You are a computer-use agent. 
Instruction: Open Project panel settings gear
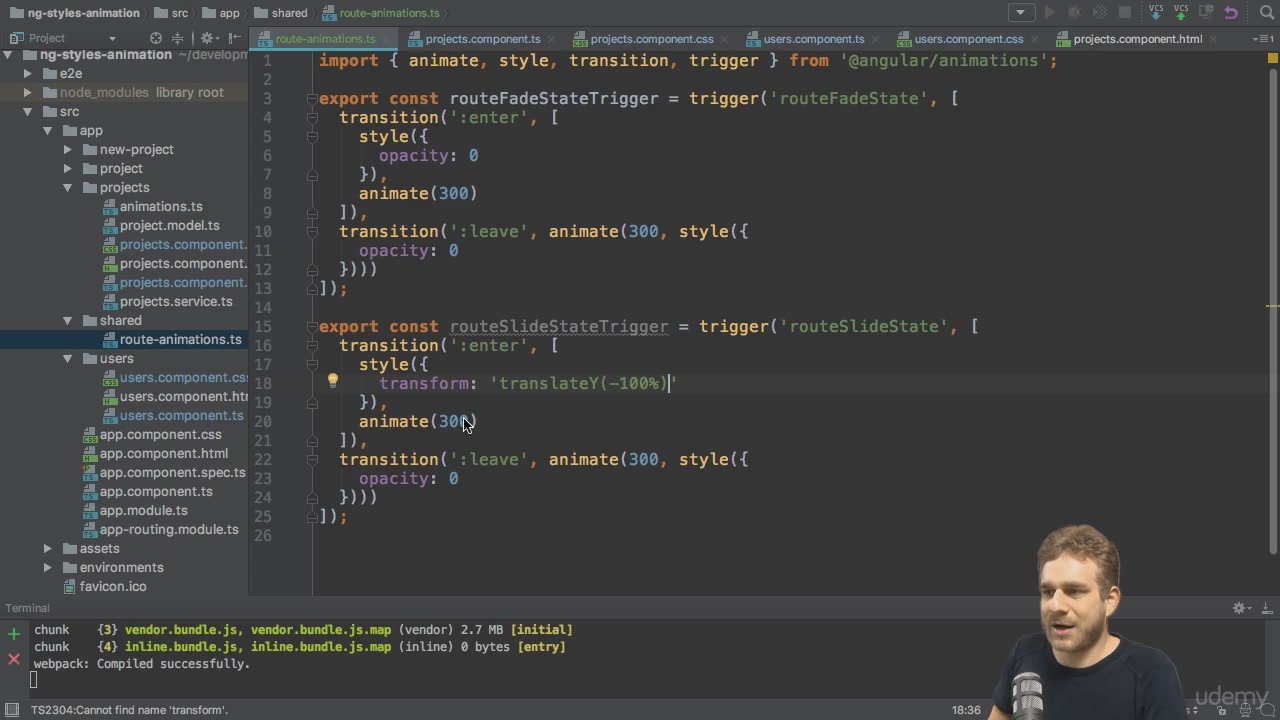point(208,38)
